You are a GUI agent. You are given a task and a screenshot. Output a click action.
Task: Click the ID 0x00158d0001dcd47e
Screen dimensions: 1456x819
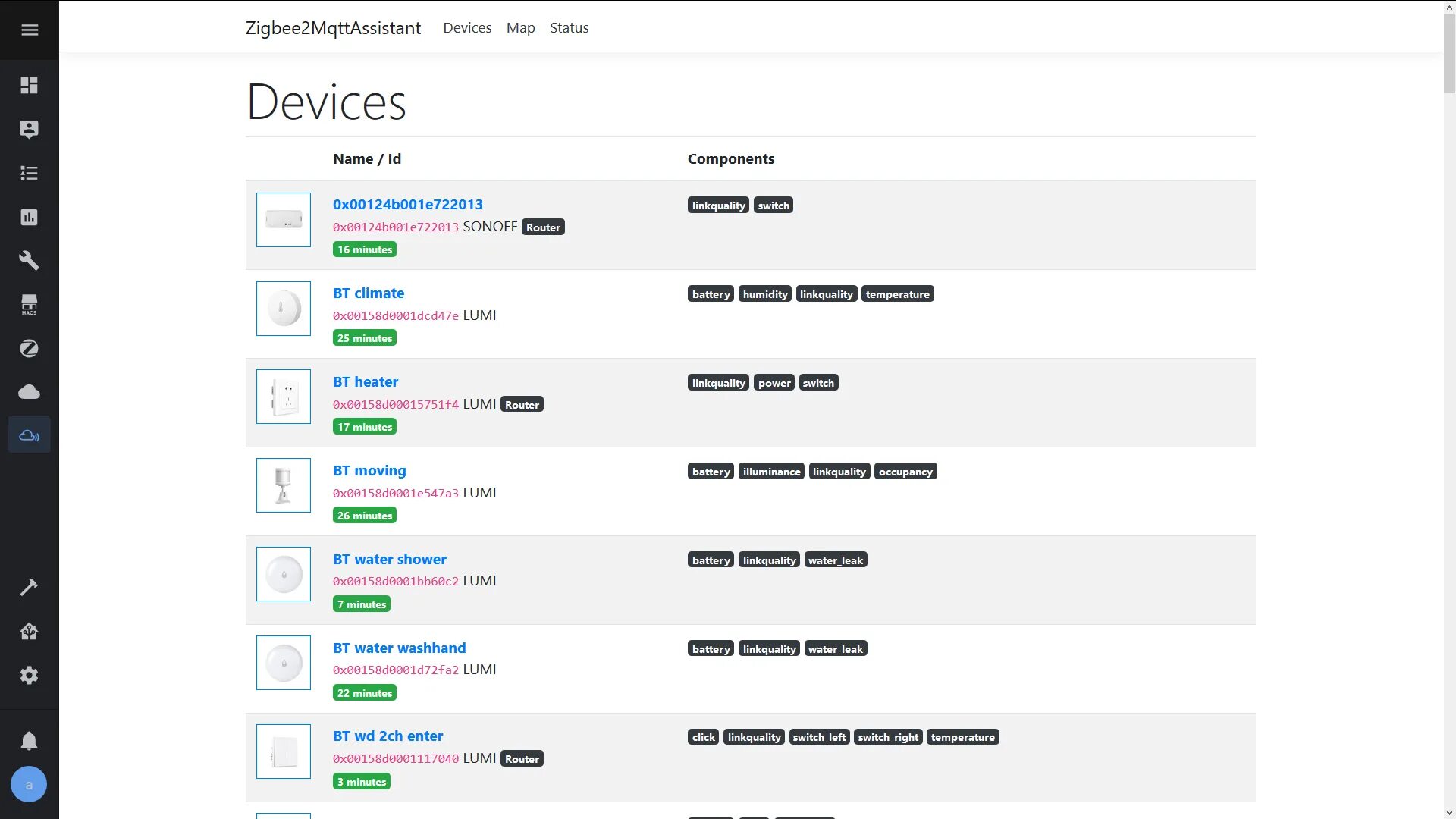(x=396, y=316)
